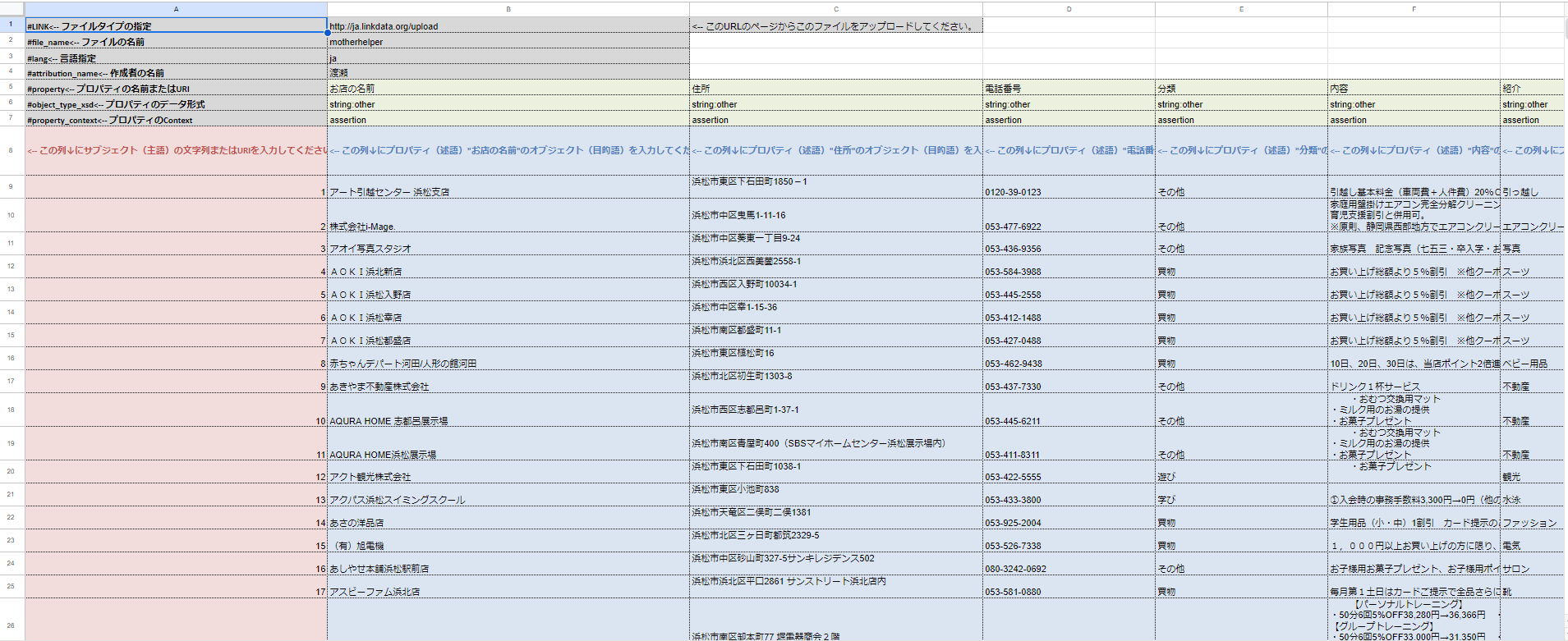Select the 遊び category cell
Viewport: 1568px width, 641px height.
pos(1241,472)
